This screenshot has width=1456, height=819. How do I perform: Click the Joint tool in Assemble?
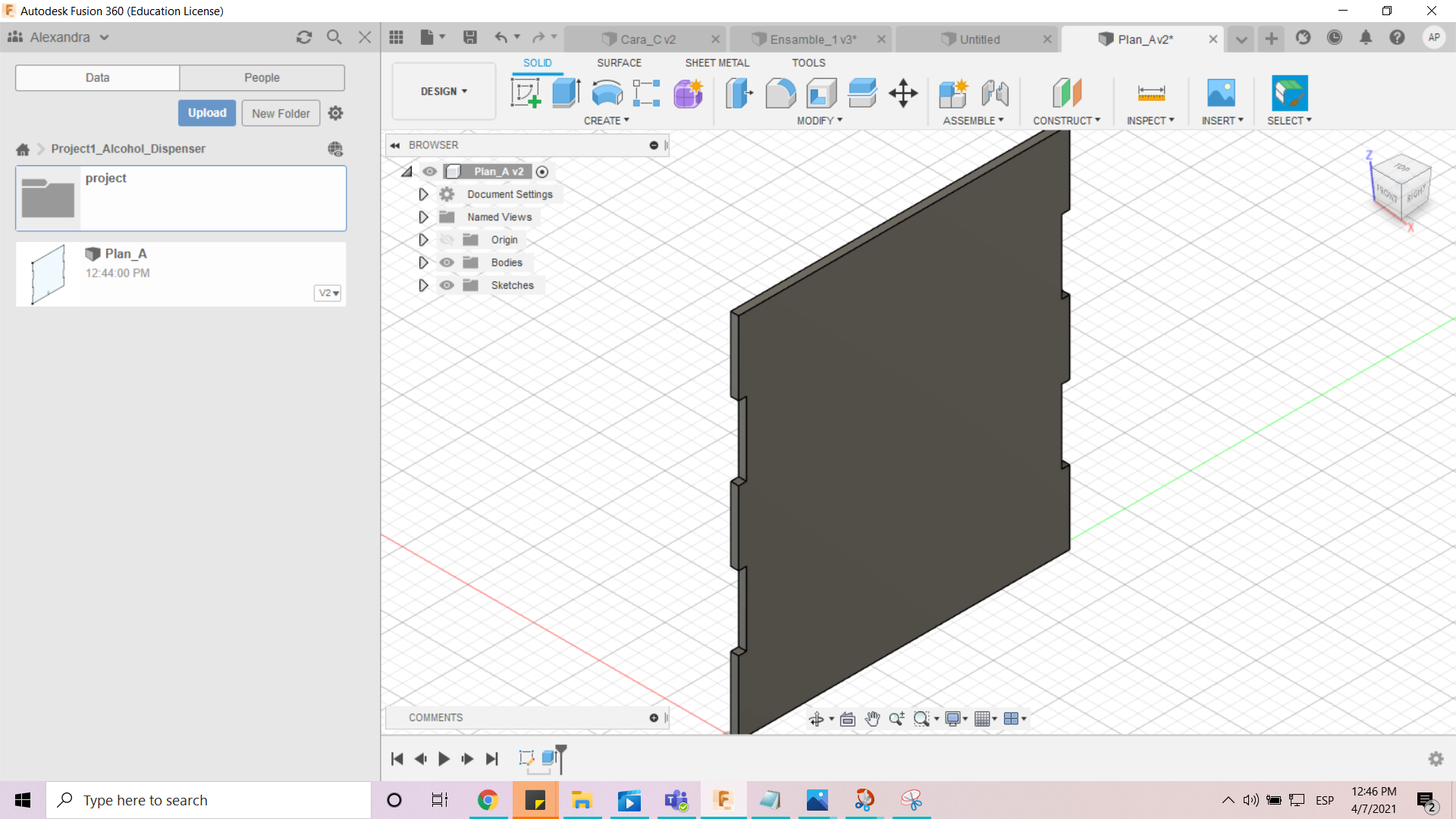(x=995, y=93)
